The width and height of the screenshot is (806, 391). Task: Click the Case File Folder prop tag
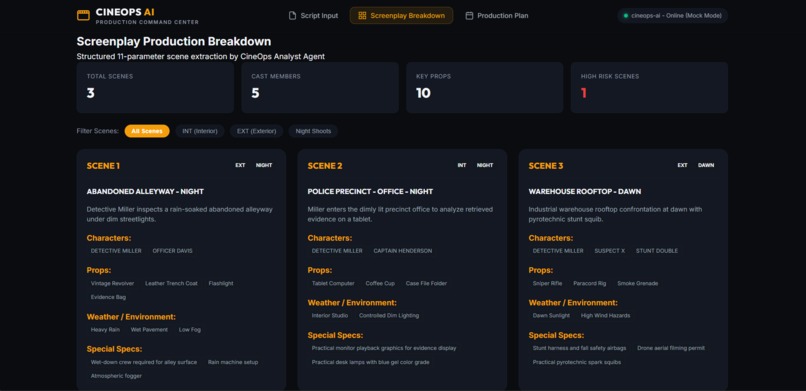click(426, 283)
